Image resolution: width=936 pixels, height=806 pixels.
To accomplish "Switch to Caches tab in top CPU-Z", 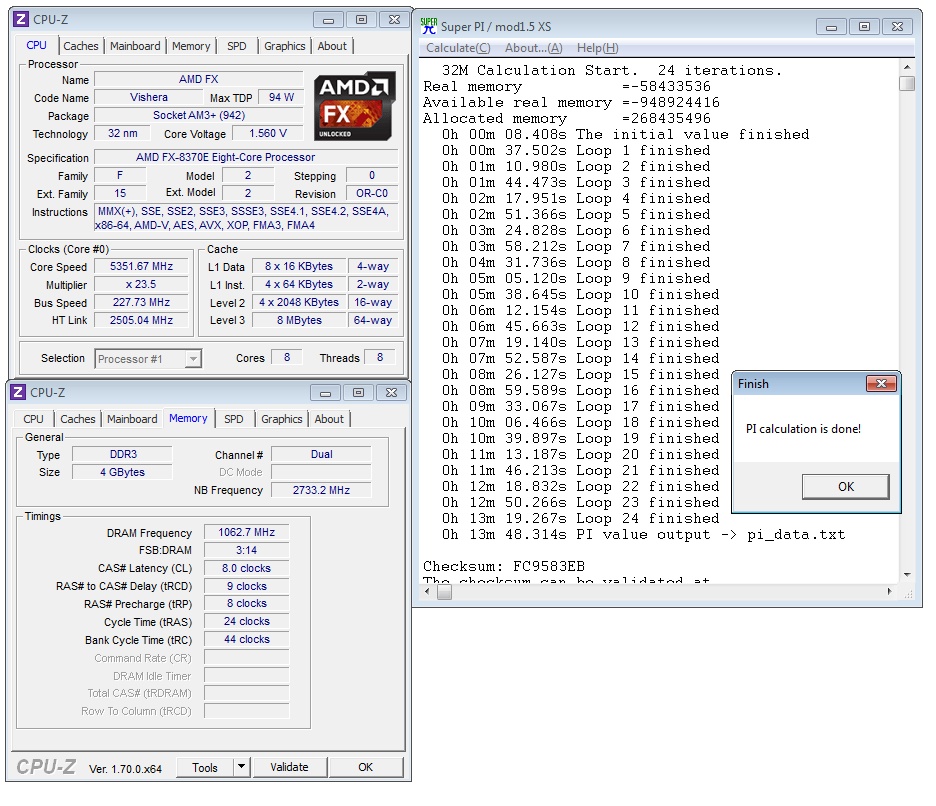I will coord(81,46).
